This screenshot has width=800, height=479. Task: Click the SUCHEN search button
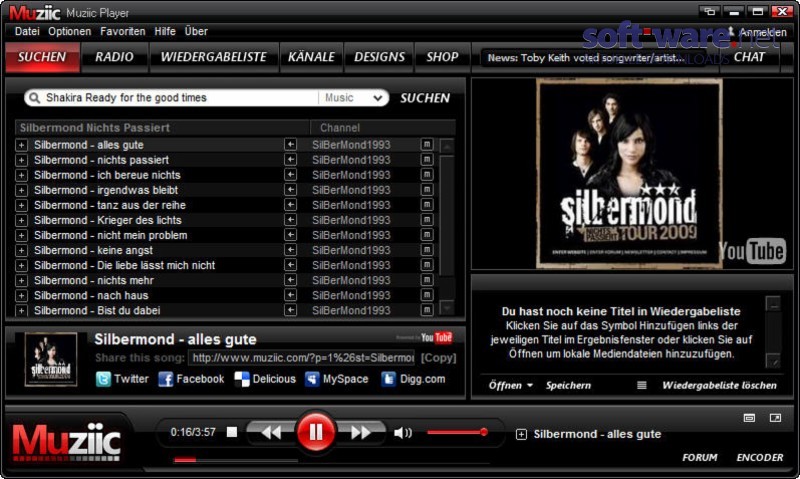pos(424,98)
